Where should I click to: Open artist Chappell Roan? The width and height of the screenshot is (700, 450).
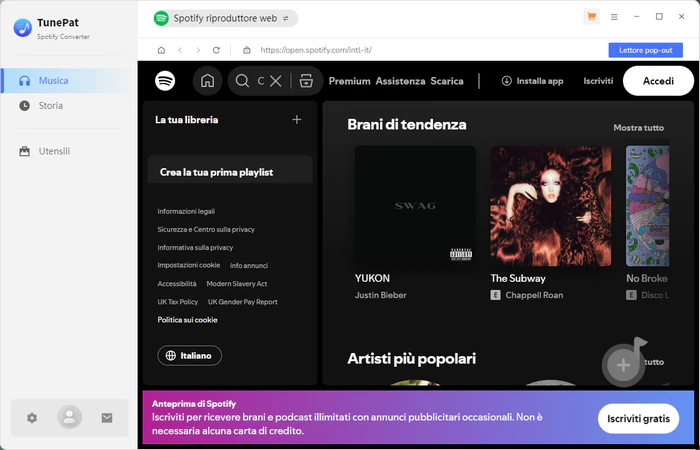point(534,295)
